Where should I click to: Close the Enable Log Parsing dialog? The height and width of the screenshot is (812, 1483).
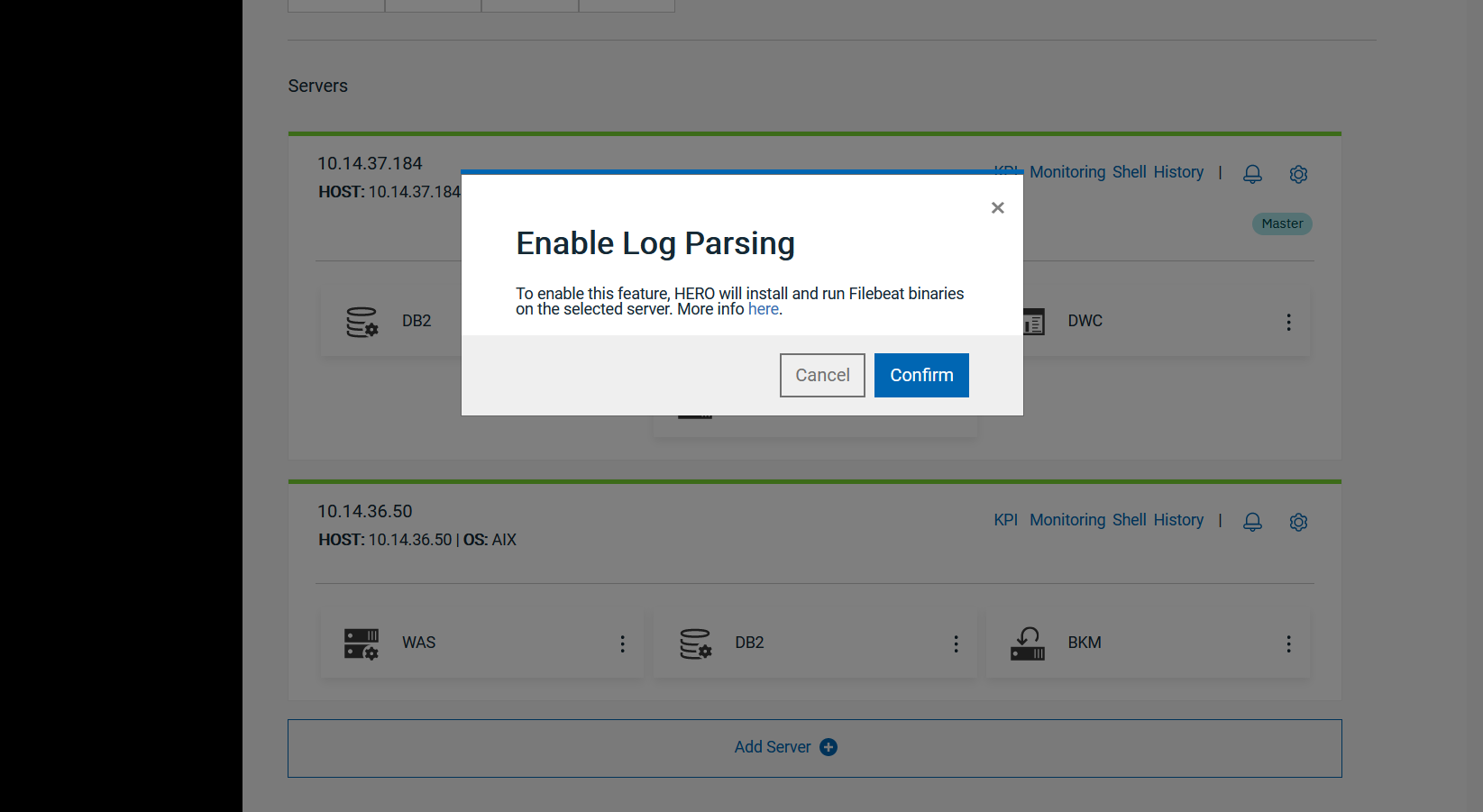[x=997, y=208]
